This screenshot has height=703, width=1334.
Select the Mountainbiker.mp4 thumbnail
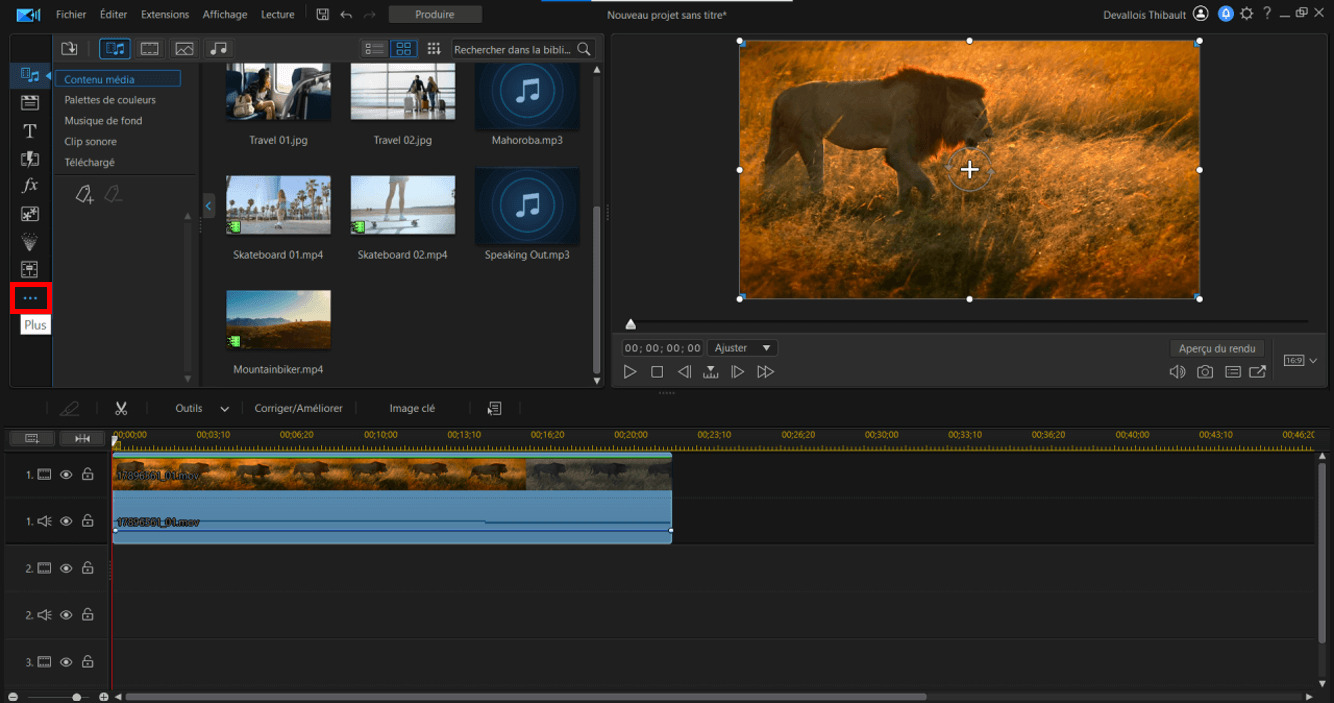[278, 320]
